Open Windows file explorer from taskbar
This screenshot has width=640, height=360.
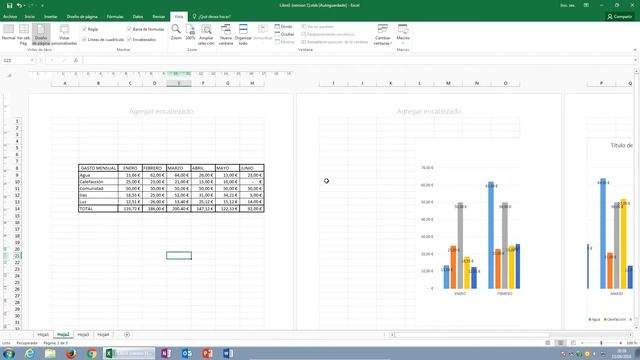click(50, 353)
